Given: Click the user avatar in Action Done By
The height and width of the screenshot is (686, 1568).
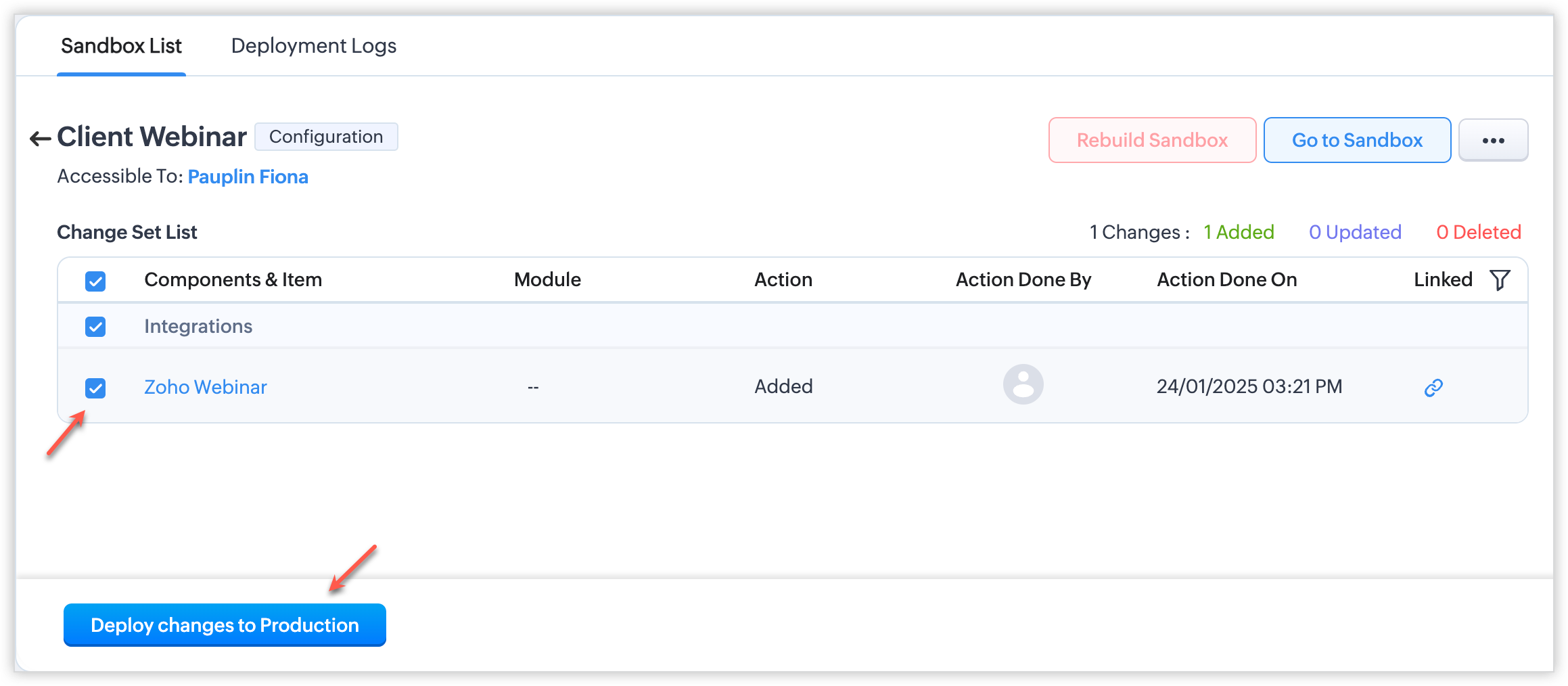Looking at the screenshot, I should pyautogui.click(x=1023, y=385).
